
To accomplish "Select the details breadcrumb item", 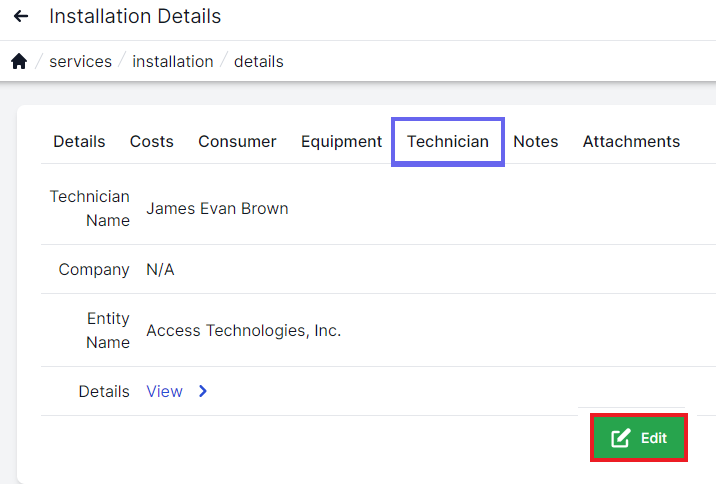I will 258,62.
